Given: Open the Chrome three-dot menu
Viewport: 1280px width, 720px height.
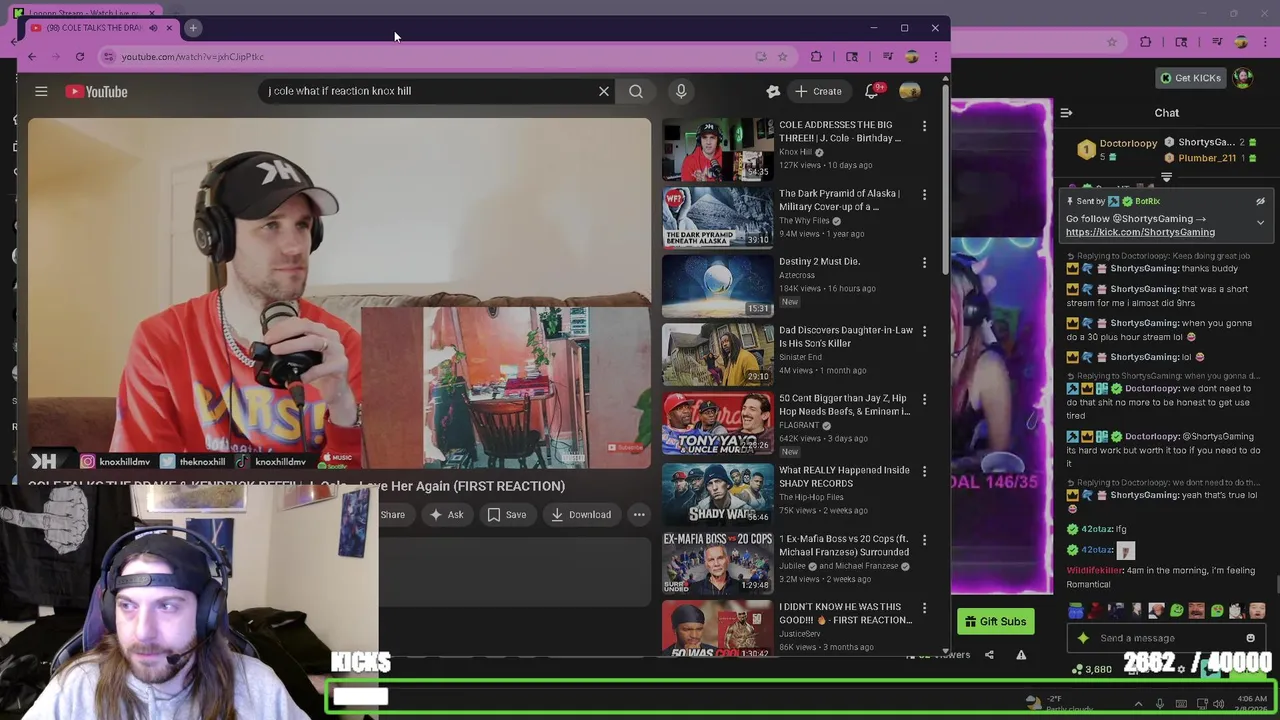Looking at the screenshot, I should coord(936,57).
